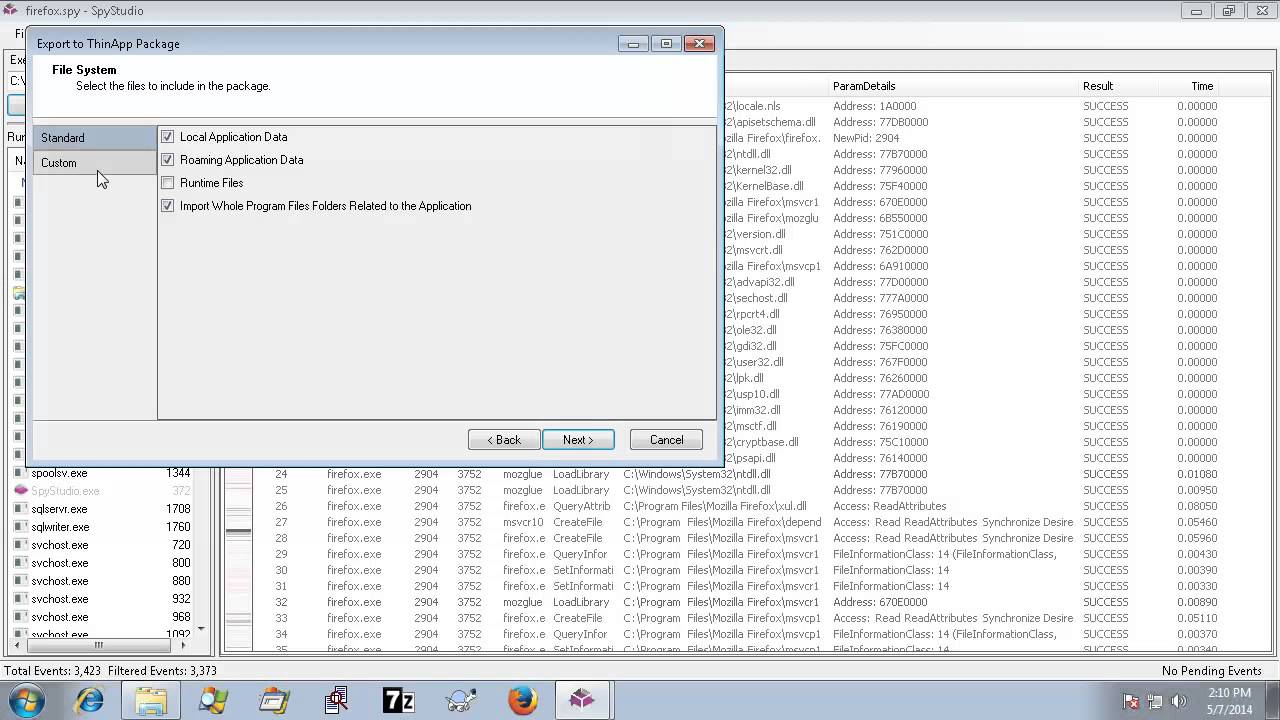Select event row 30 SetInformati entry
1280x720 pixels.
pyautogui.click(x=747, y=570)
